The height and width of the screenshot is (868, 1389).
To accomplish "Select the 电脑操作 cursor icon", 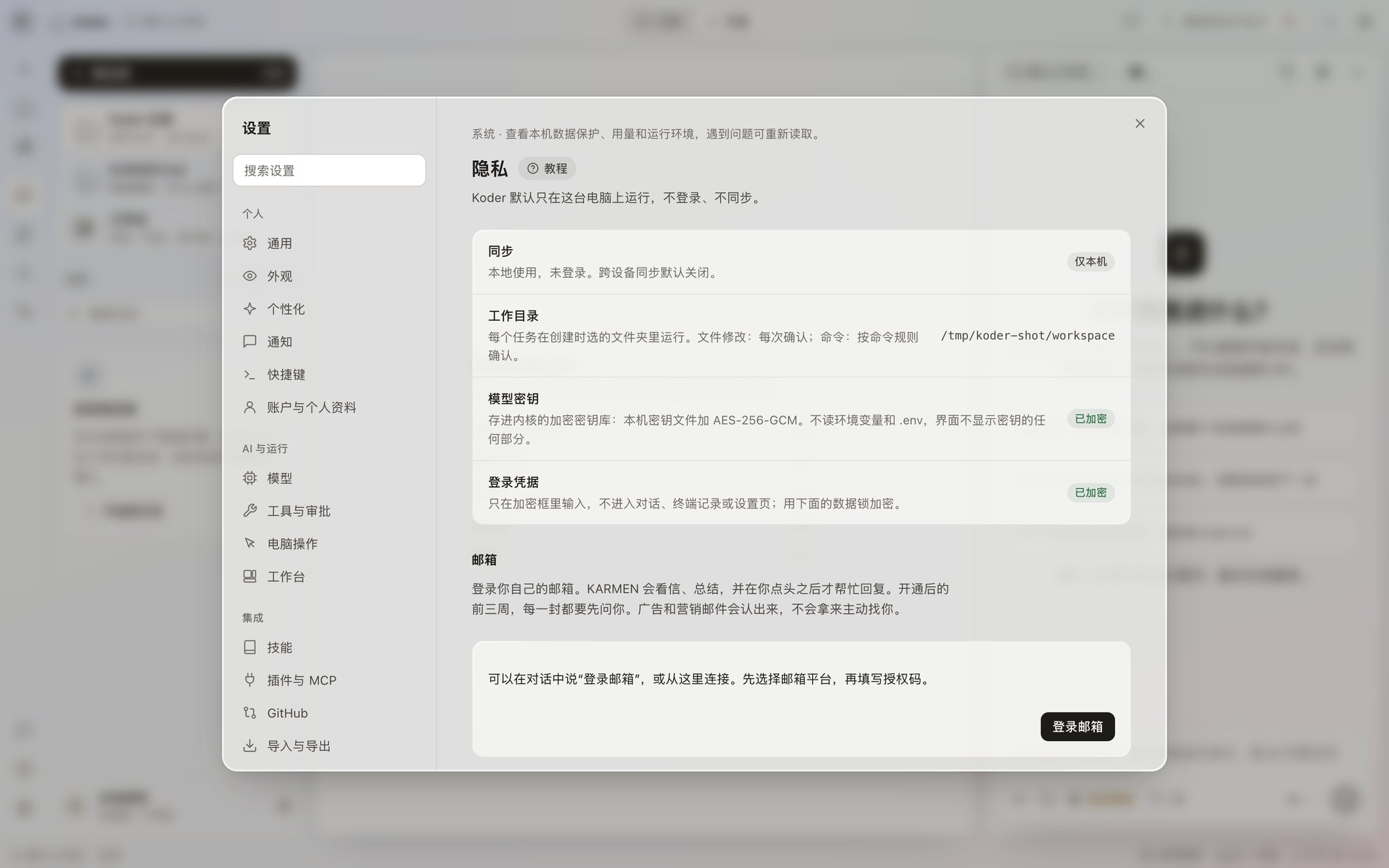I will [250, 543].
